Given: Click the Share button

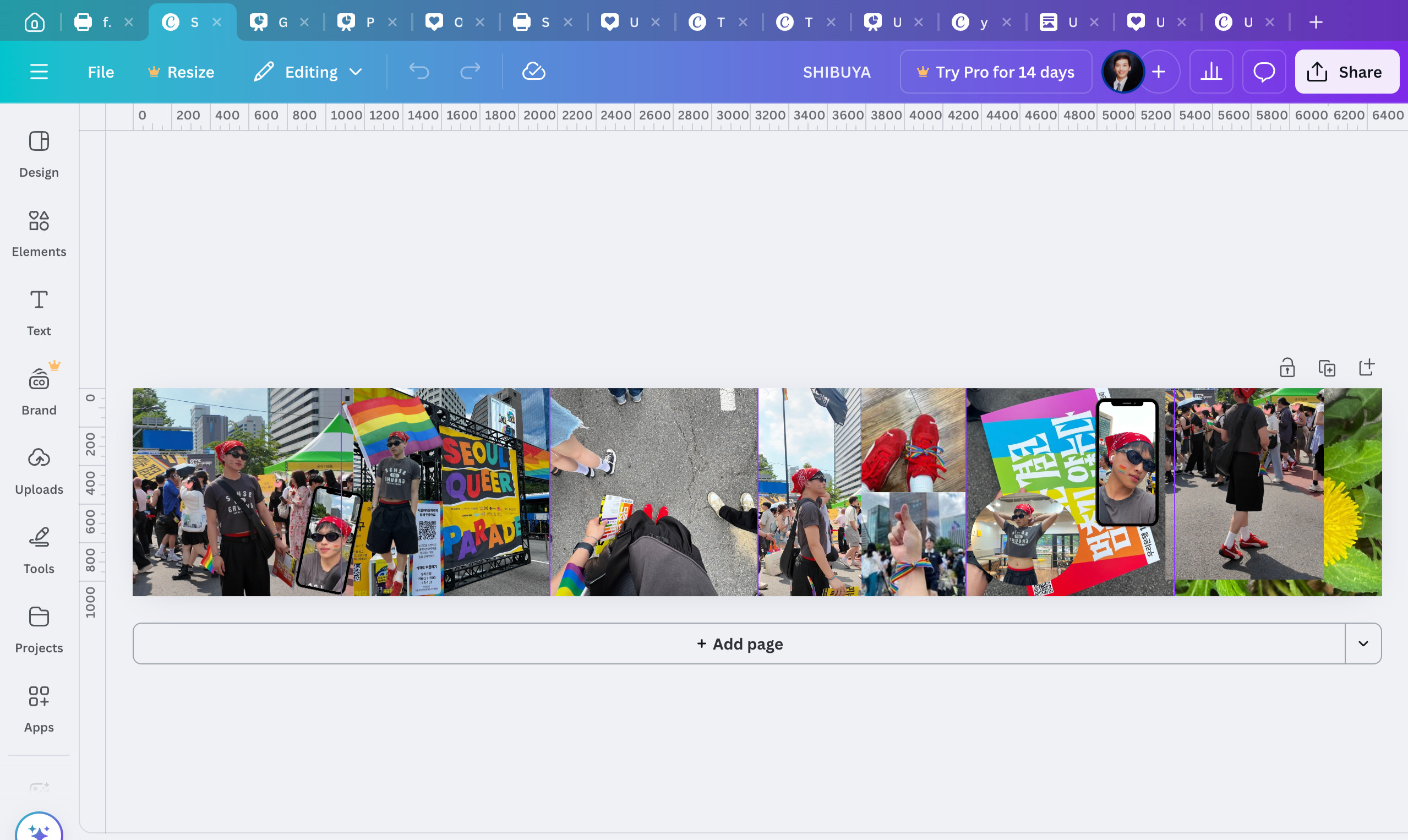Looking at the screenshot, I should point(1346,72).
